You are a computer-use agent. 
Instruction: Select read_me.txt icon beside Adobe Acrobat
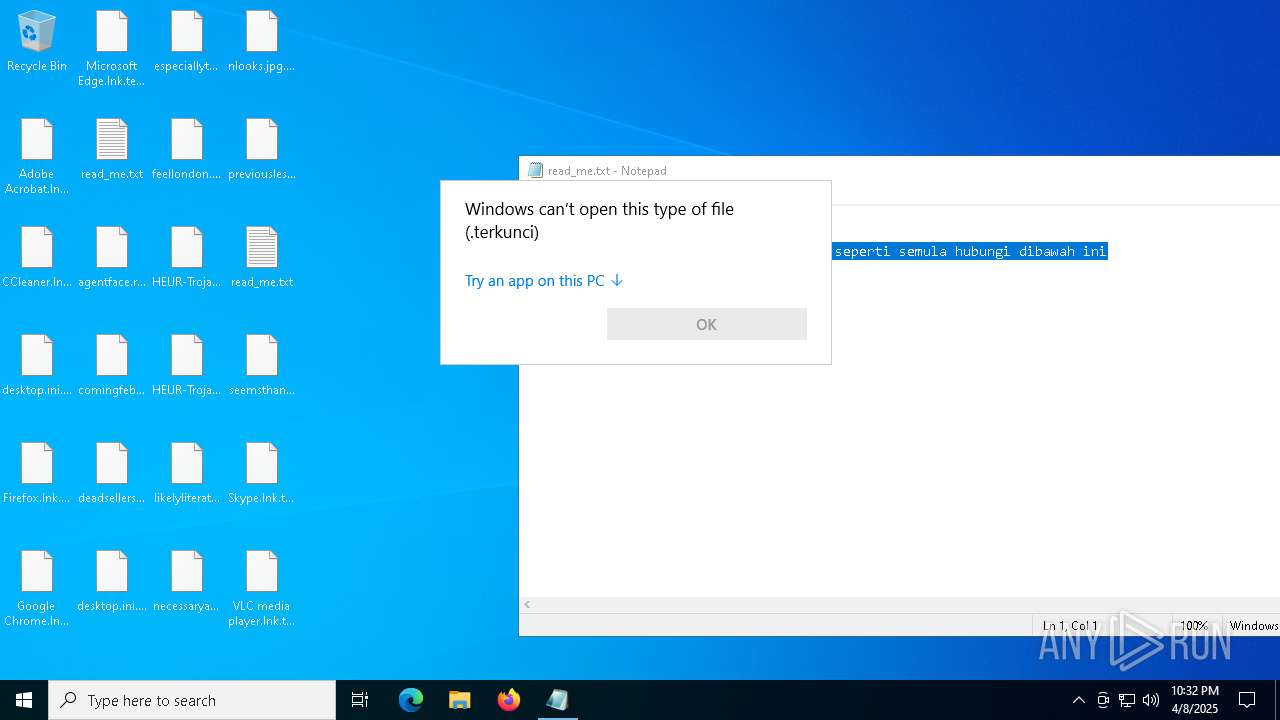tap(112, 150)
